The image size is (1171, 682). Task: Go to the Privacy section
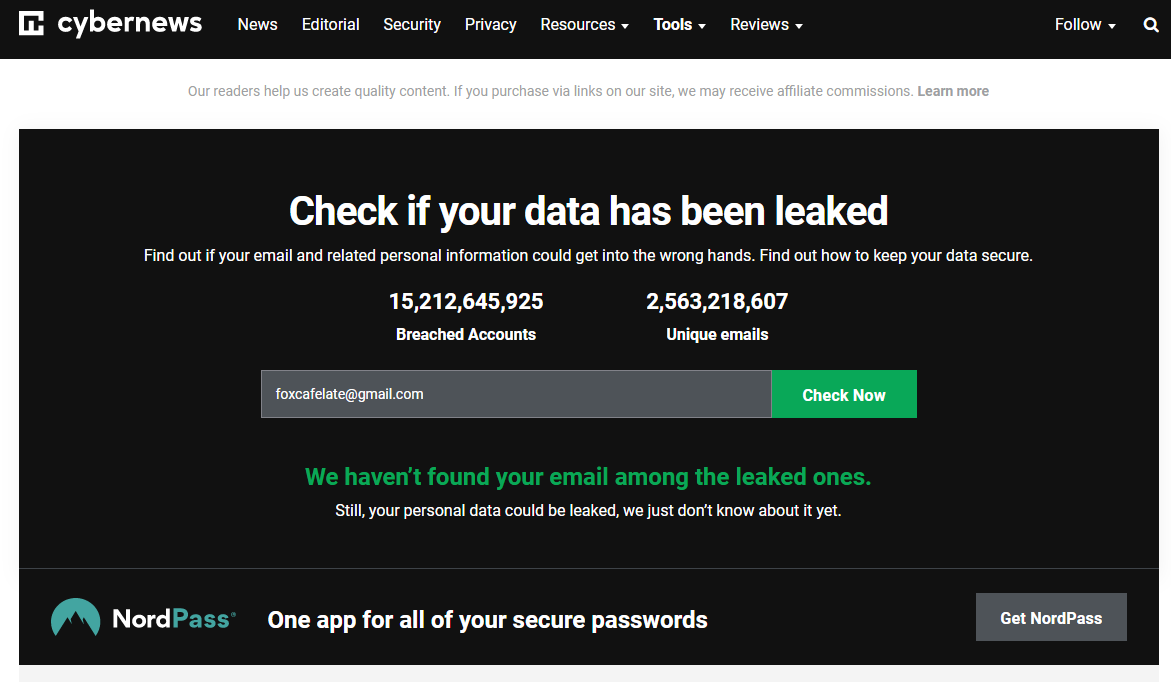(x=491, y=25)
